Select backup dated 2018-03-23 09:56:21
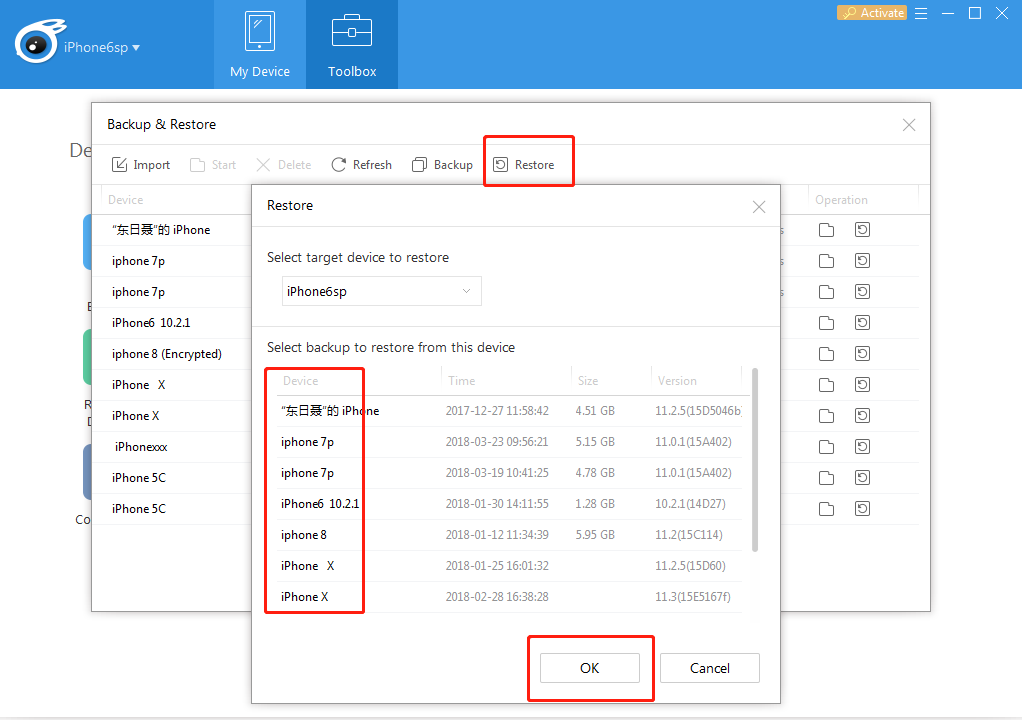 [509, 442]
